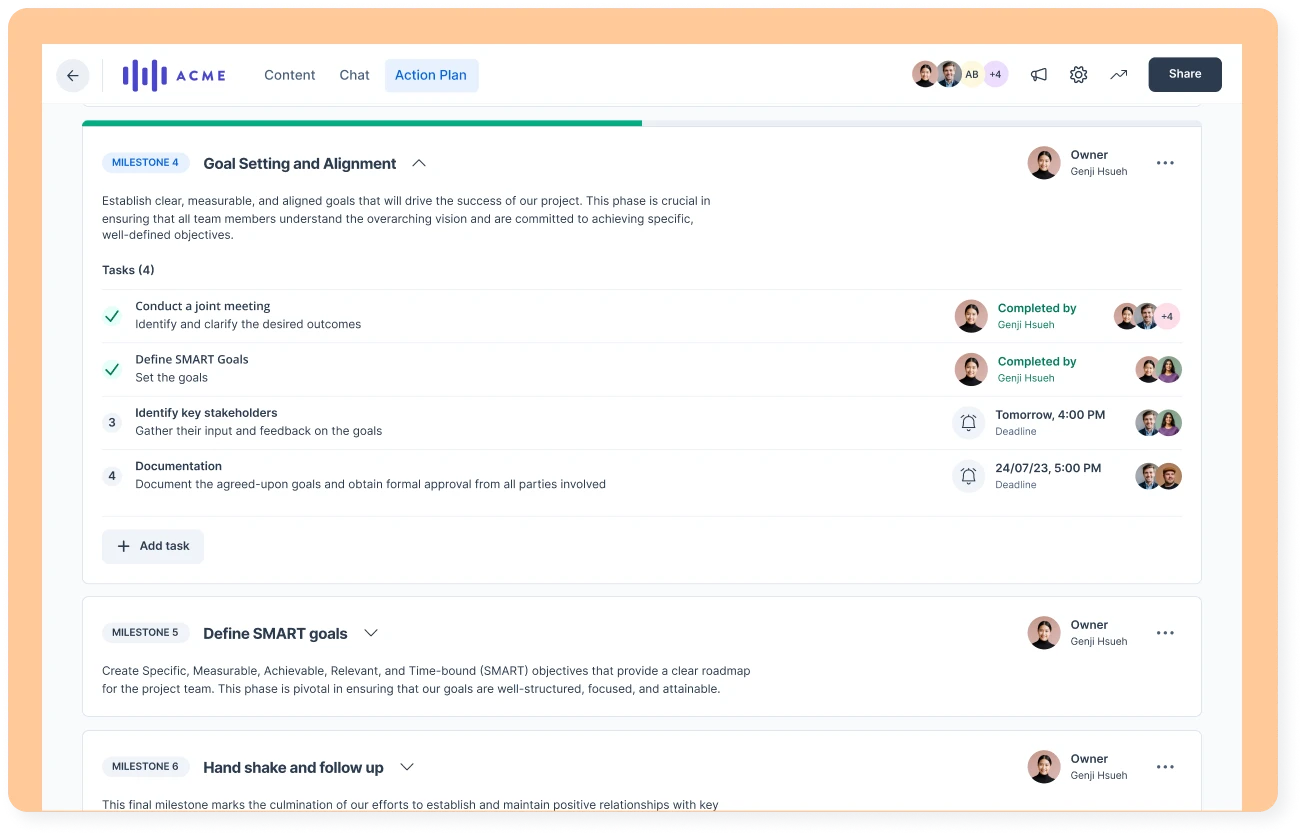Click the back arrow in the top left
Viewport: 1302px width, 836px height.
72,75
